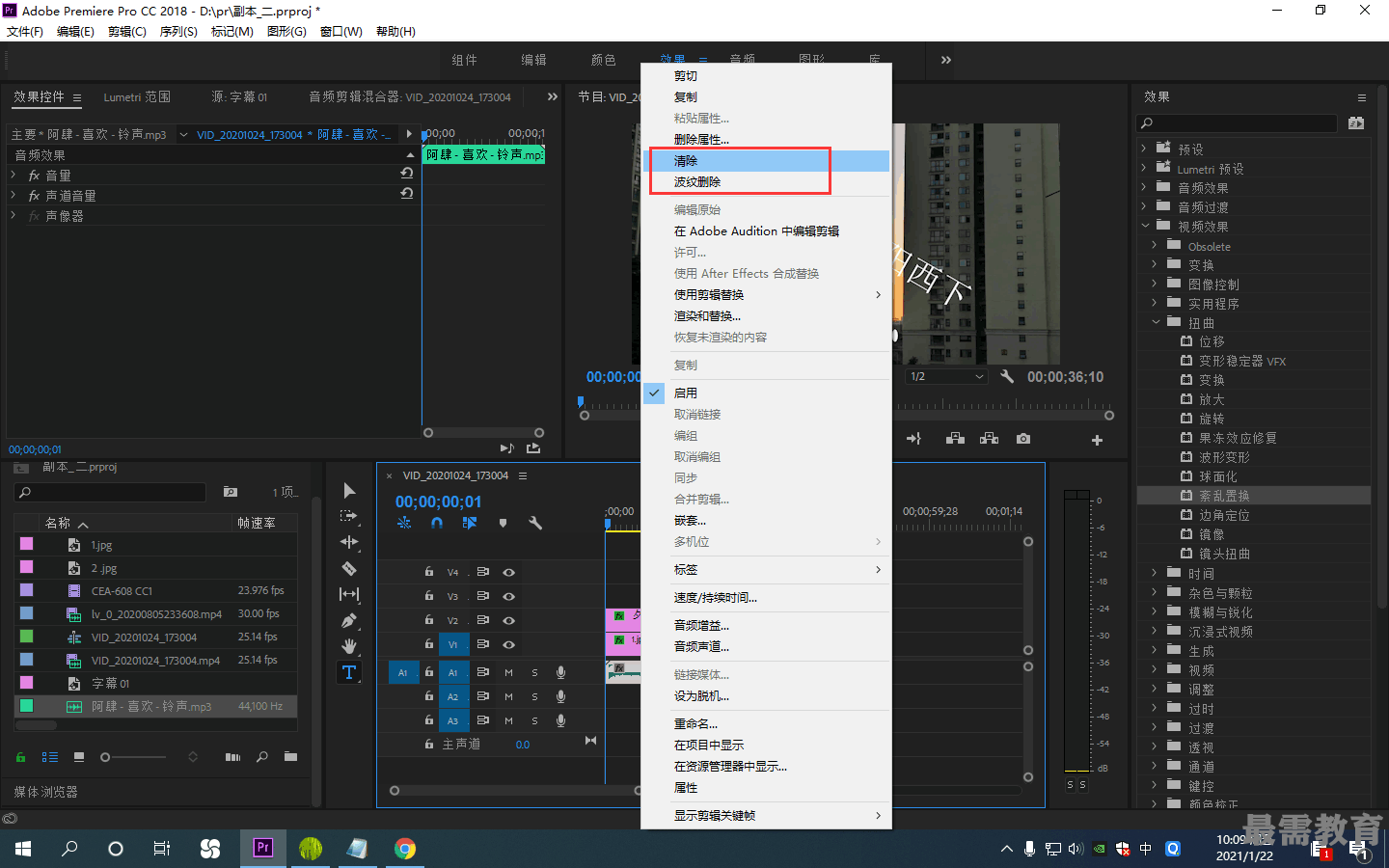Viewport: 1389px width, 868px height.
Task: Choose 清除 in context menu
Action: pos(766,161)
